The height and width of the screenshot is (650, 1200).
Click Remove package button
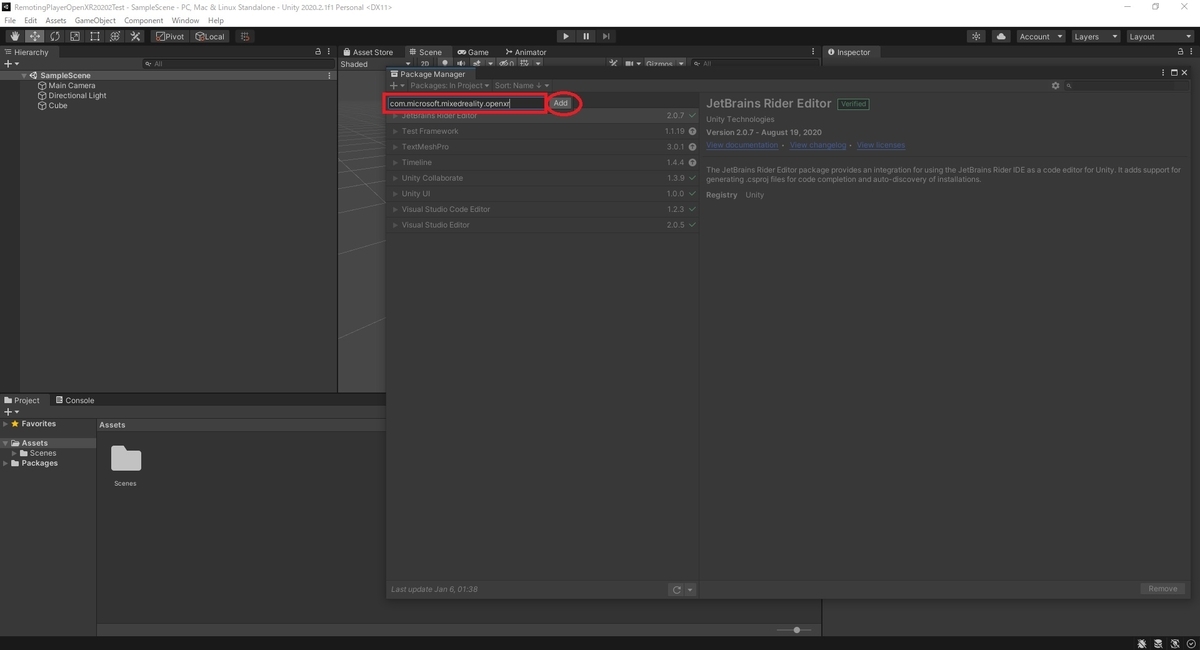1162,589
